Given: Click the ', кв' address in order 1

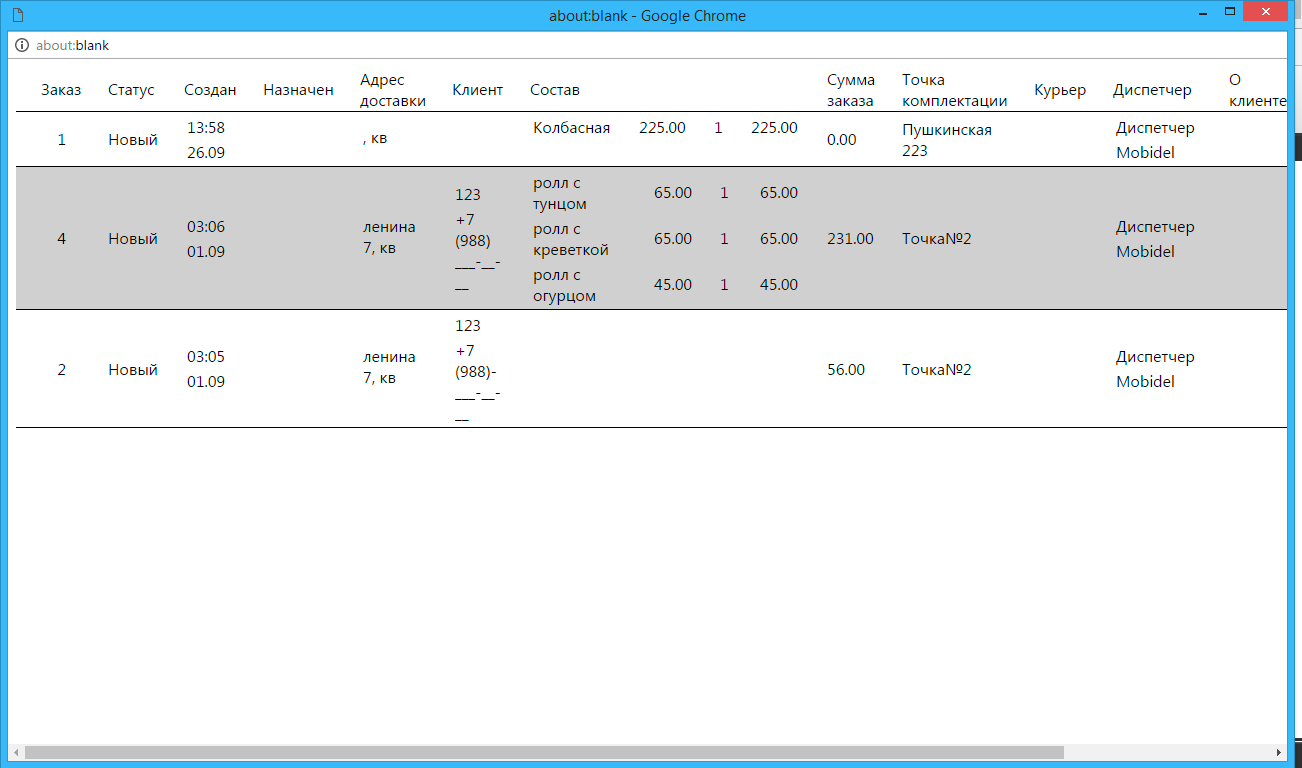Looking at the screenshot, I should pyautogui.click(x=375, y=139).
